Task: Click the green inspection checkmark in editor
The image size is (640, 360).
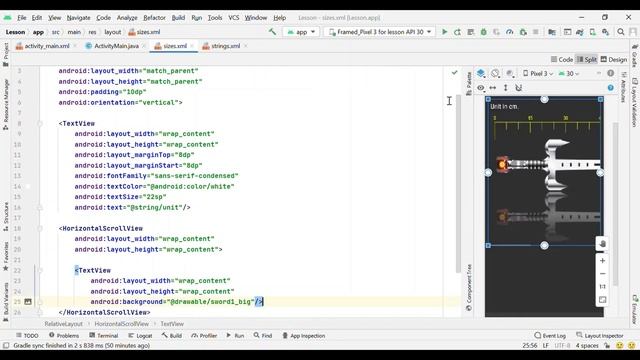Action: click(454, 72)
